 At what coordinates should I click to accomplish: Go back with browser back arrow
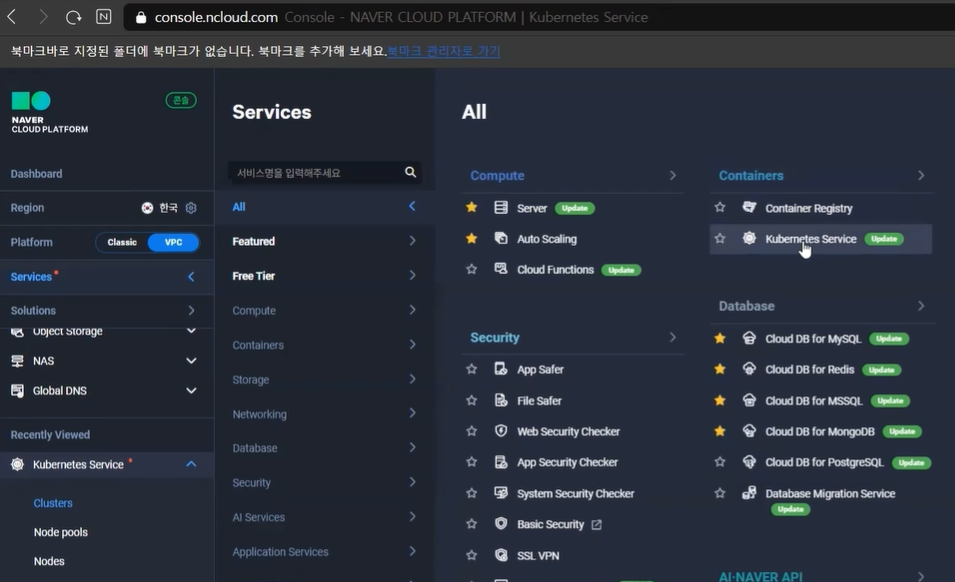12,17
